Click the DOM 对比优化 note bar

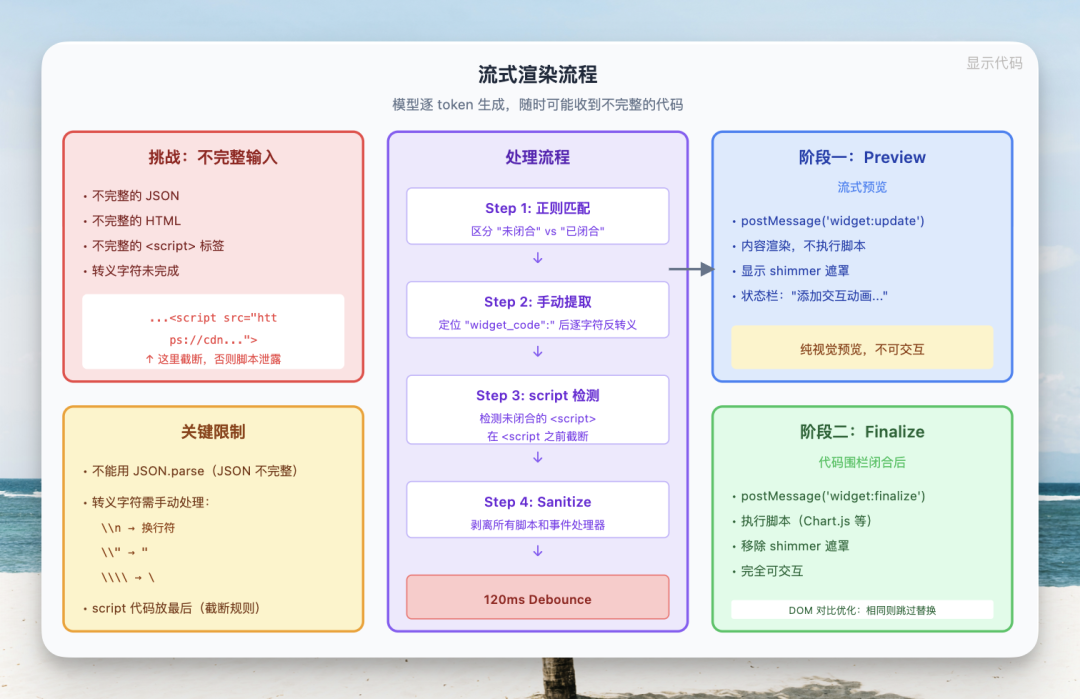(x=862, y=609)
